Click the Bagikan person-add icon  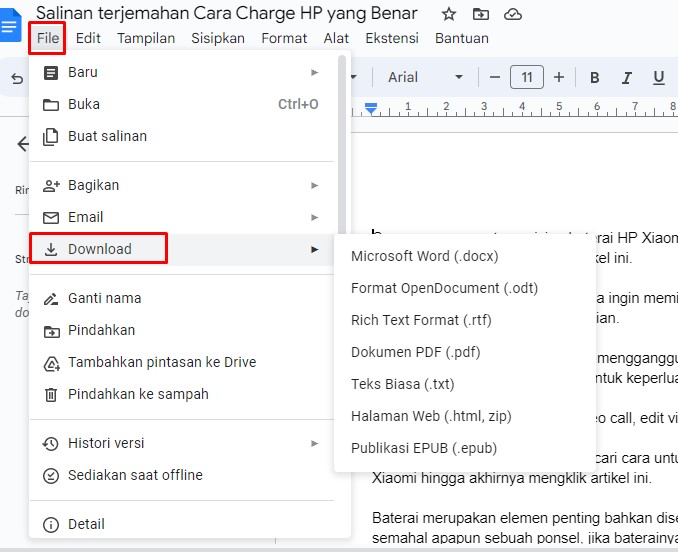coord(51,186)
